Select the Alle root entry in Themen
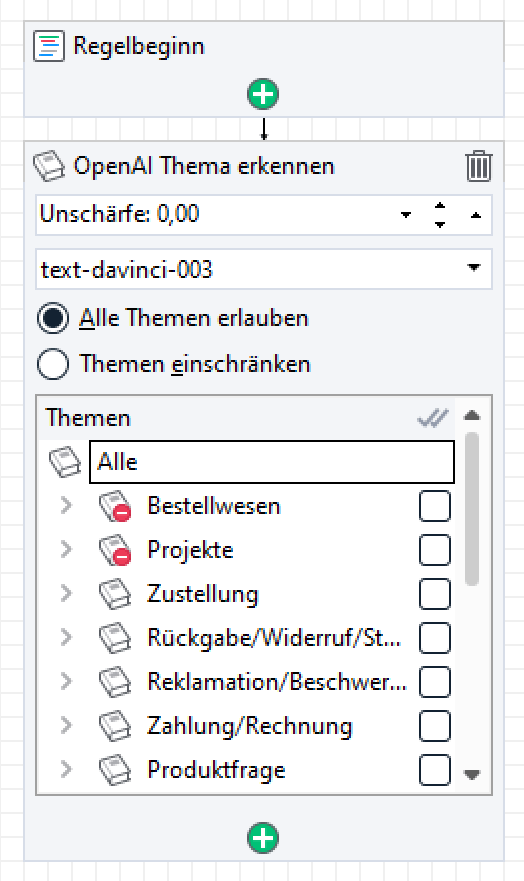 tap(272, 462)
